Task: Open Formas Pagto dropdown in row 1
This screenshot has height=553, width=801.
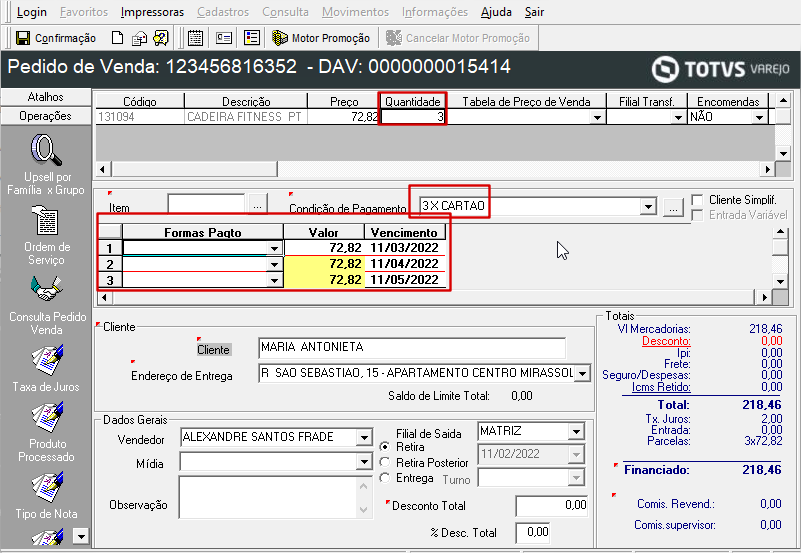Action: coord(275,248)
